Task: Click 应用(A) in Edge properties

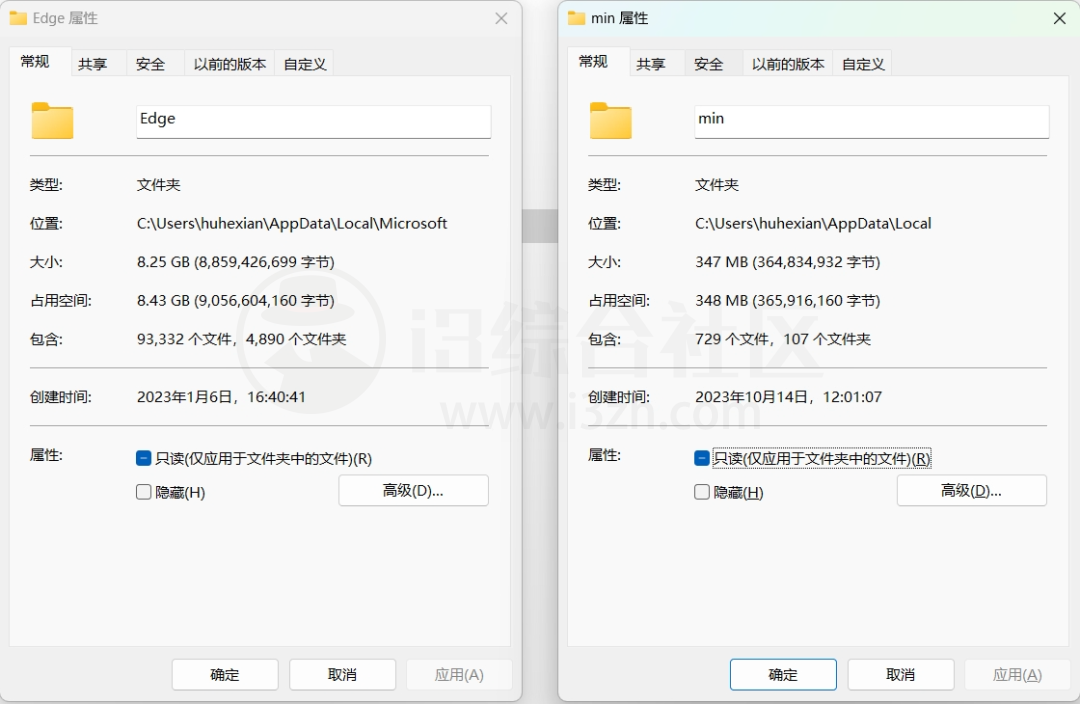Action: point(459,674)
